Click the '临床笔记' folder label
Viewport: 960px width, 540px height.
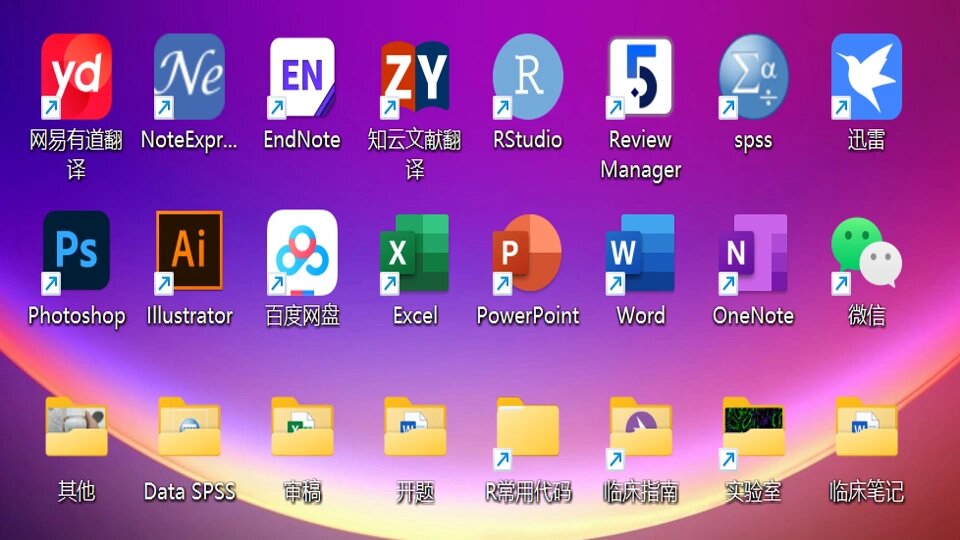point(866,492)
